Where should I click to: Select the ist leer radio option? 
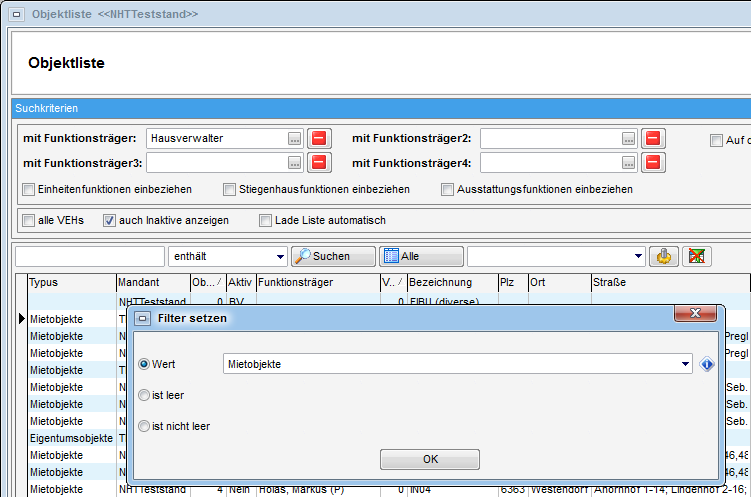point(144,395)
